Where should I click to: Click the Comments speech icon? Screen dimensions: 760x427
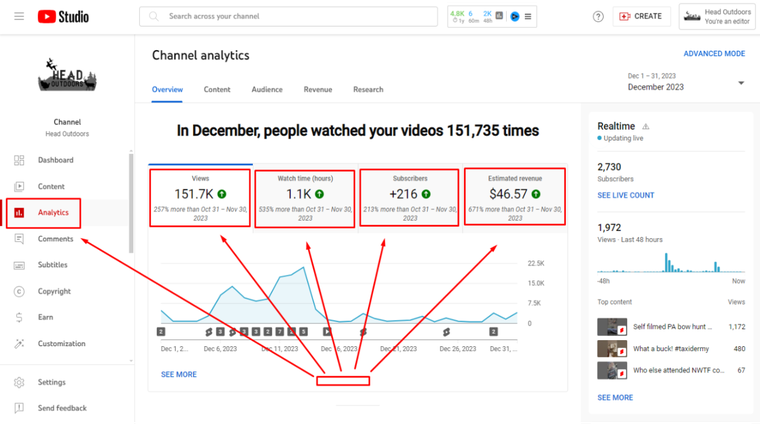(19, 238)
